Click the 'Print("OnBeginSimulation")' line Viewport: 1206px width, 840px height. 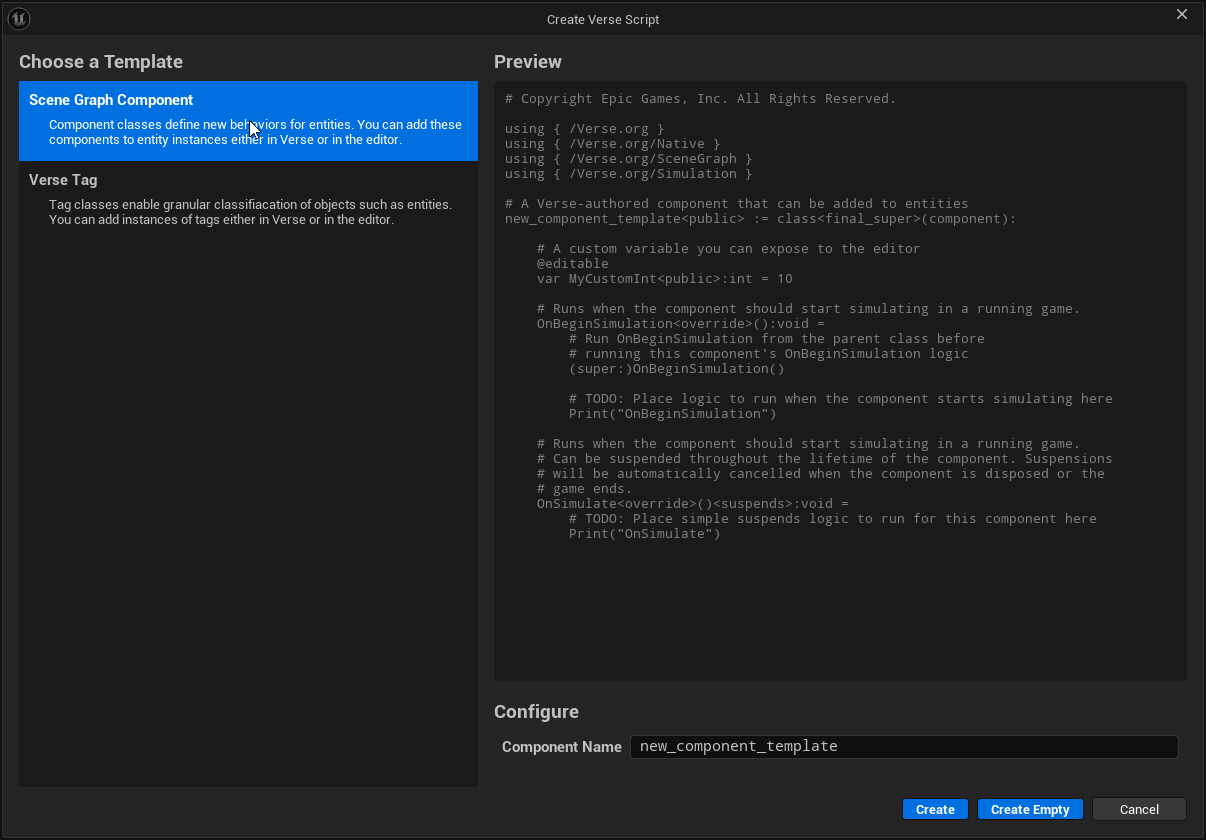[672, 414]
